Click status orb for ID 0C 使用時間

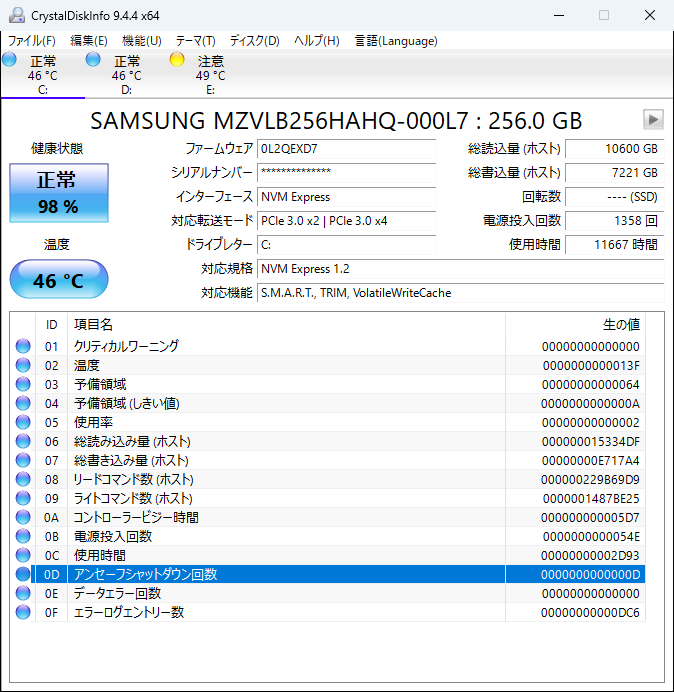tap(23, 555)
